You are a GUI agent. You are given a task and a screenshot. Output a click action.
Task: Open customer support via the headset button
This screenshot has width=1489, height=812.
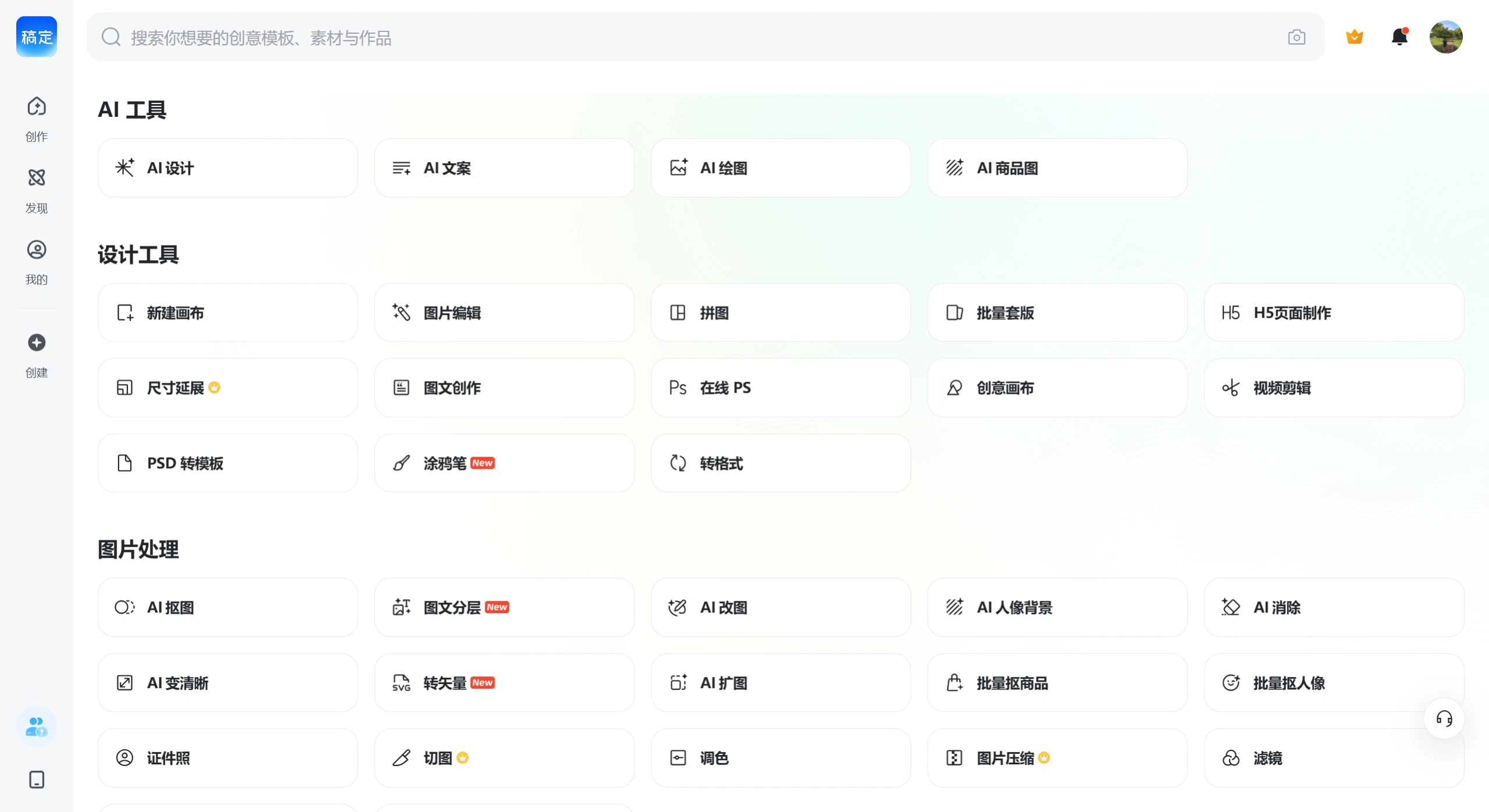tap(1444, 719)
